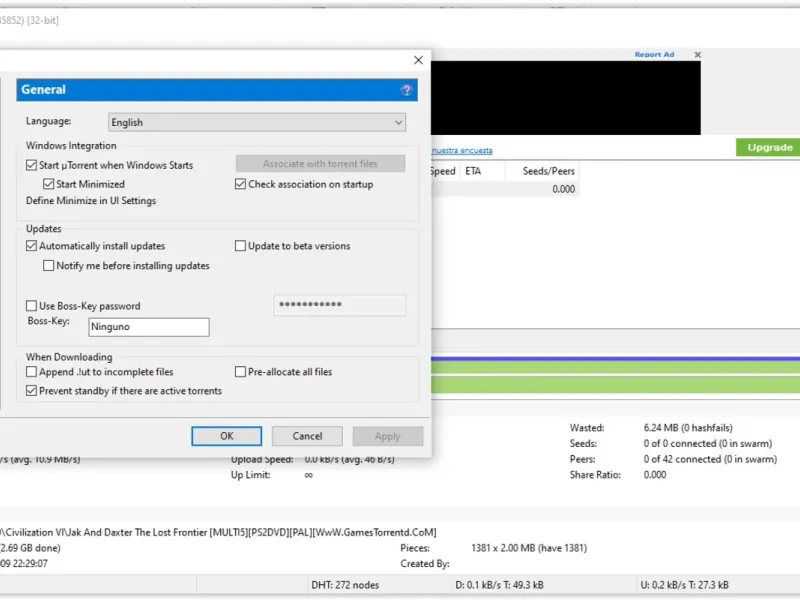The width and height of the screenshot is (800, 600).
Task: Open the help icon in General header
Action: coord(406,90)
